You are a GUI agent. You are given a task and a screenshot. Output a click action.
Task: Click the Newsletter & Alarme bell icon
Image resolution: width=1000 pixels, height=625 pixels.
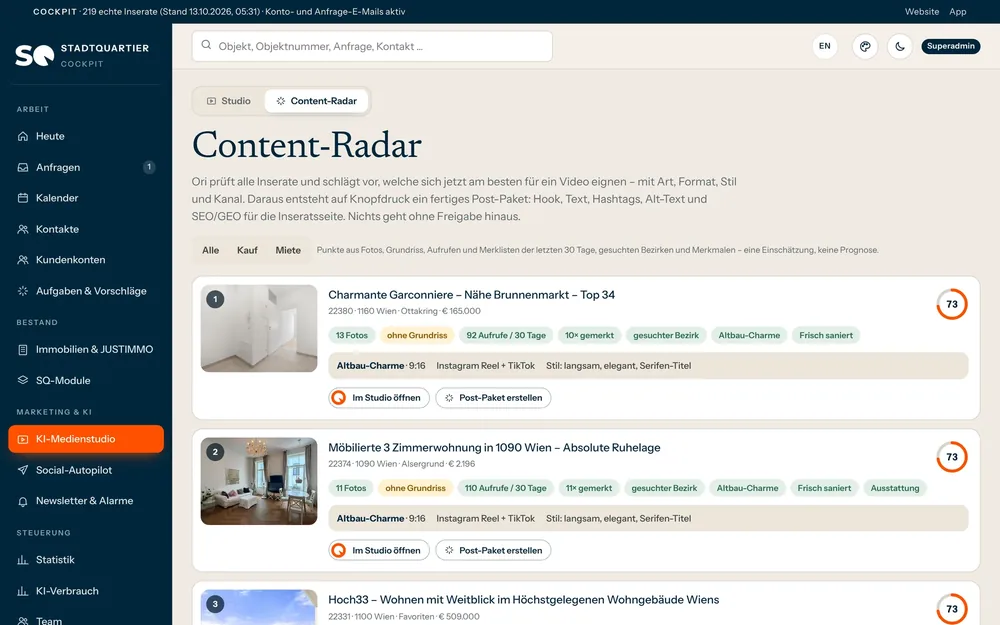coord(23,501)
